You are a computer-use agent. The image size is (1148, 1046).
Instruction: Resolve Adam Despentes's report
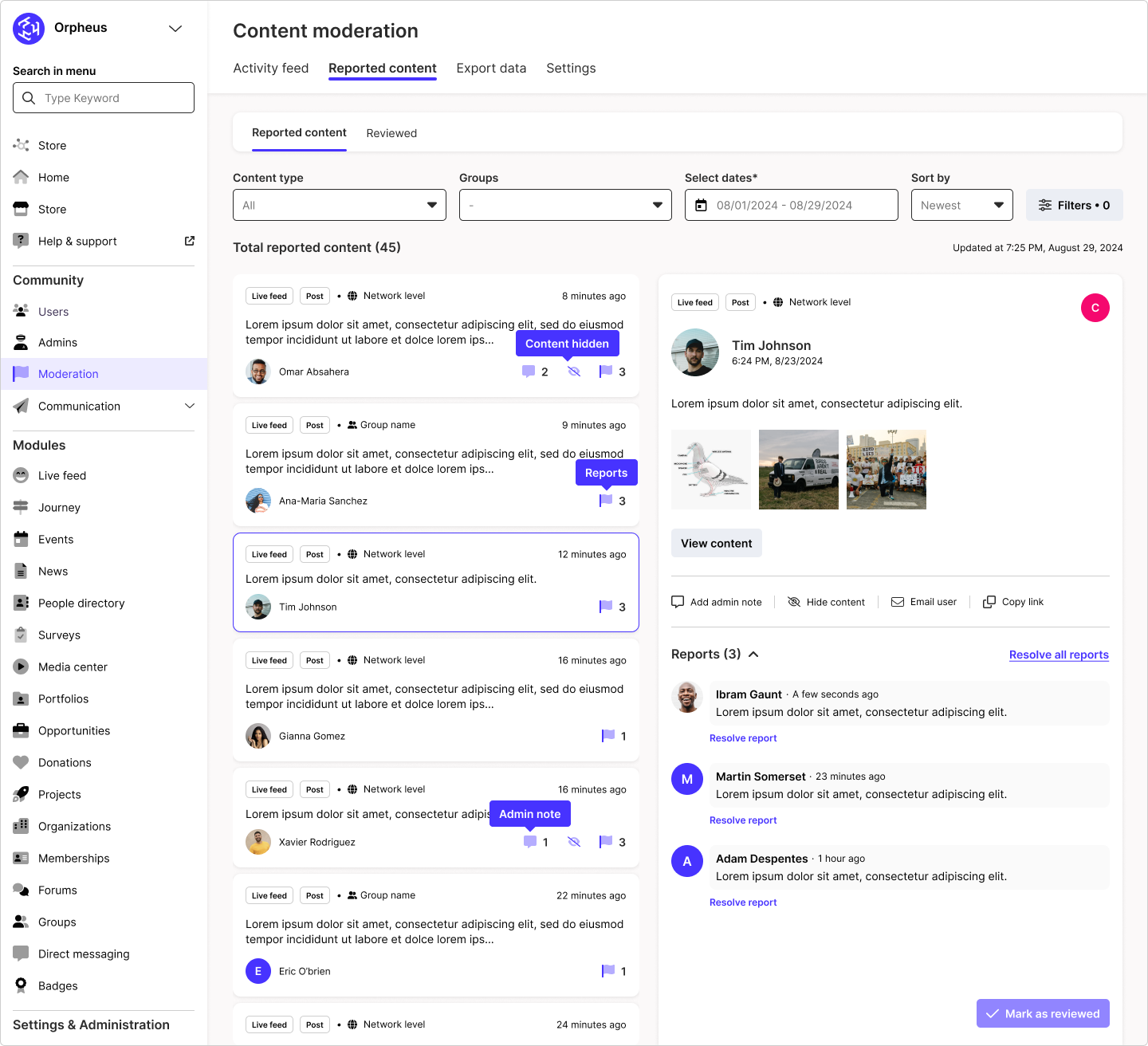[743, 902]
